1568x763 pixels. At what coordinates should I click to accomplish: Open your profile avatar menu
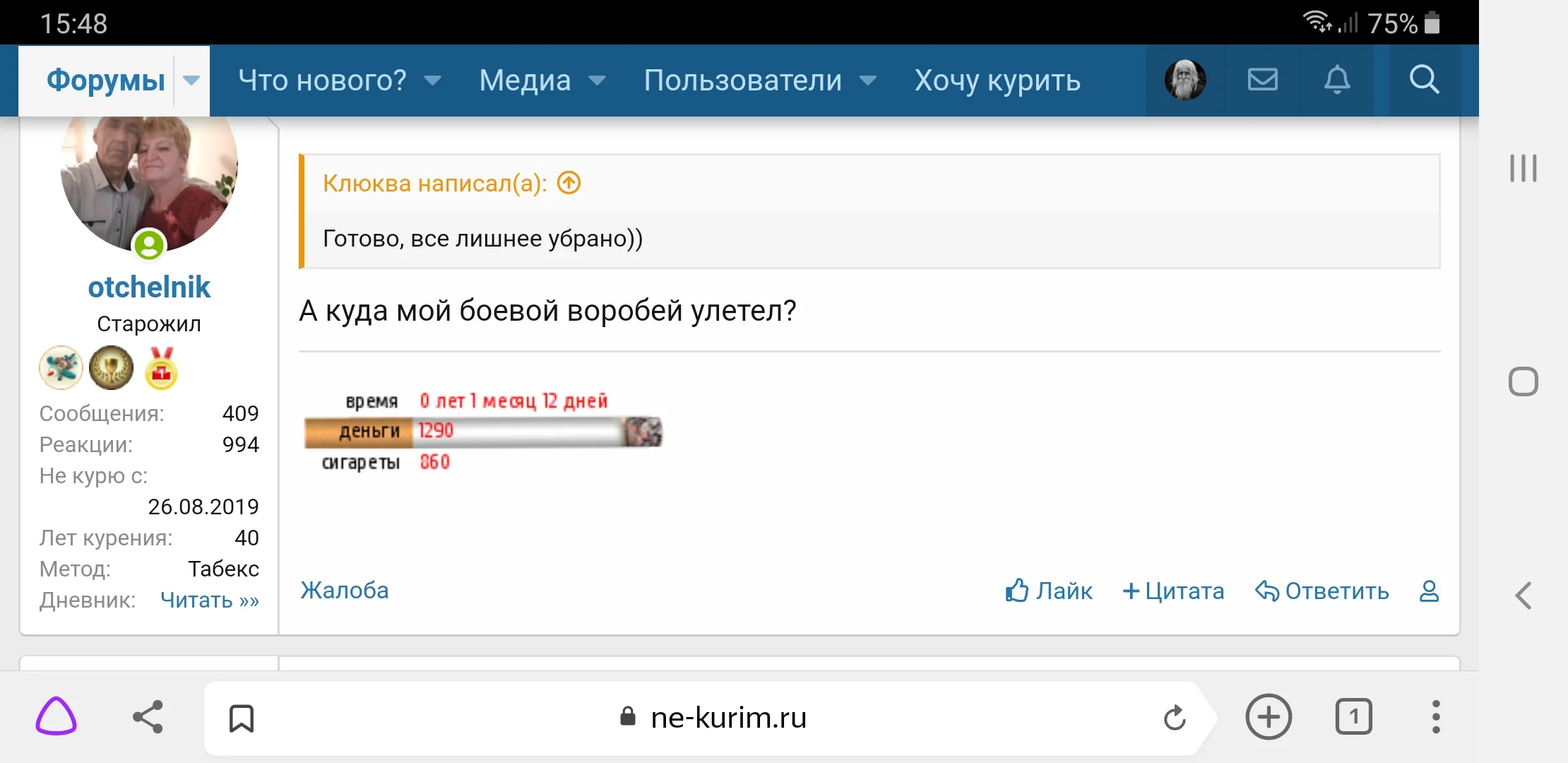tap(1184, 80)
